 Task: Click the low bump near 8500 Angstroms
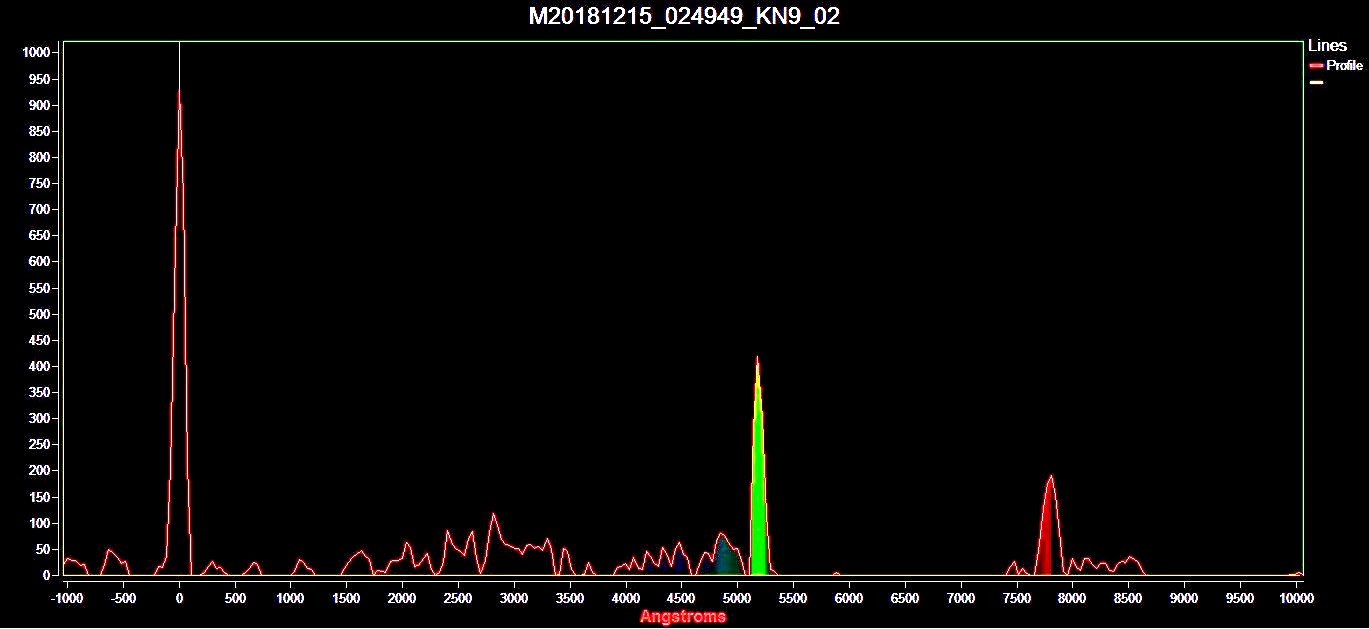click(x=1131, y=559)
